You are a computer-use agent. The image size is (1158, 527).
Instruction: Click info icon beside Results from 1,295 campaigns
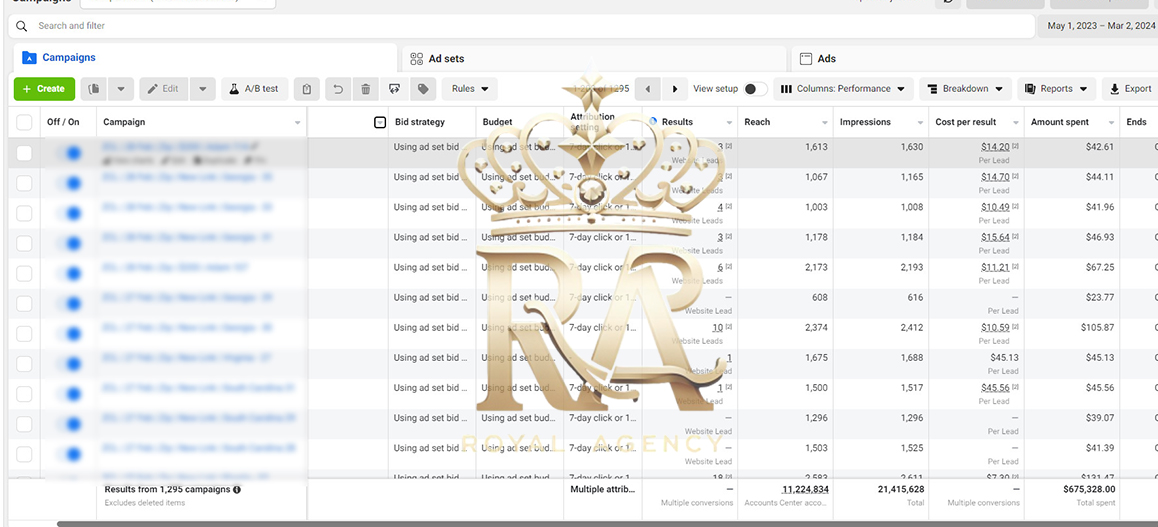236,489
